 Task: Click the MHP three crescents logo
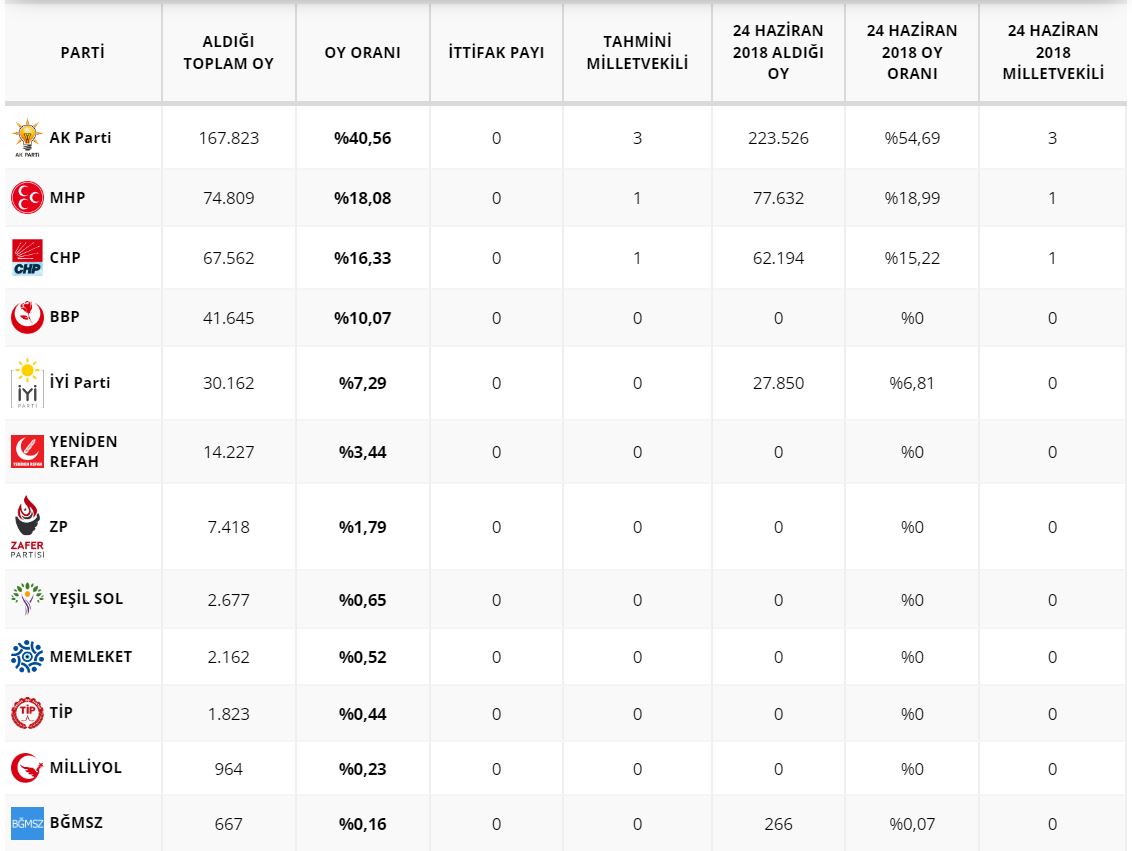click(x=27, y=198)
